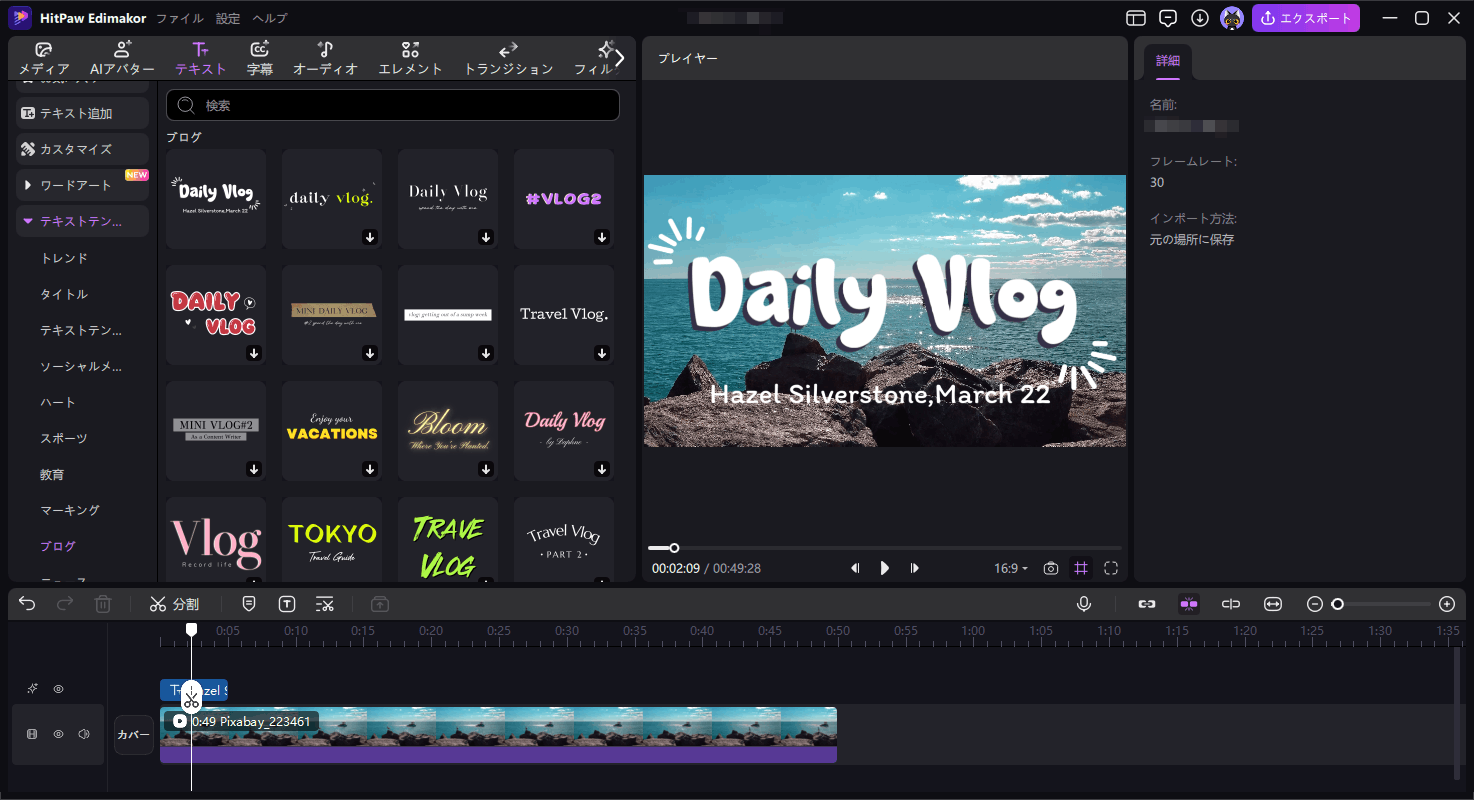Select the TOKYO Travel Guide template
Viewport: 1474px width, 800px height.
[x=332, y=540]
